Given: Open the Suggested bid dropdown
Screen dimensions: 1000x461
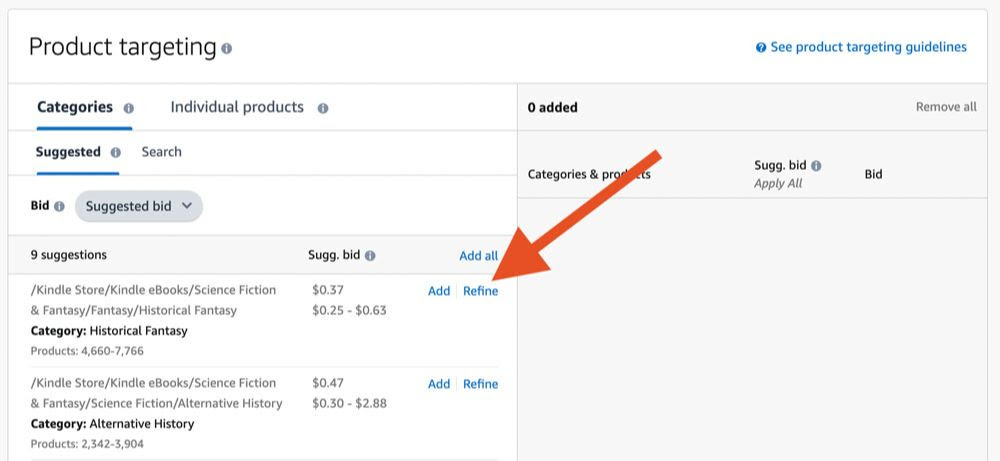Looking at the screenshot, I should tap(138, 206).
